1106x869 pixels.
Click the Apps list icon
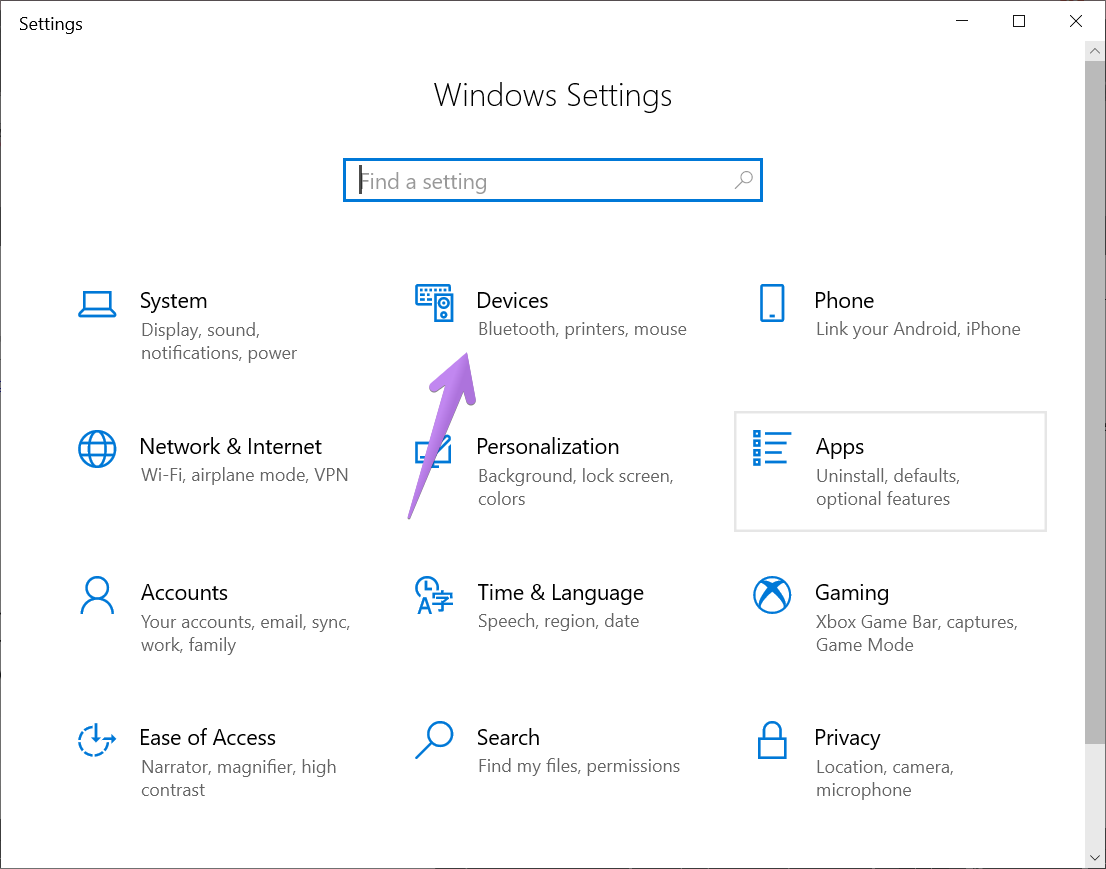tap(772, 448)
